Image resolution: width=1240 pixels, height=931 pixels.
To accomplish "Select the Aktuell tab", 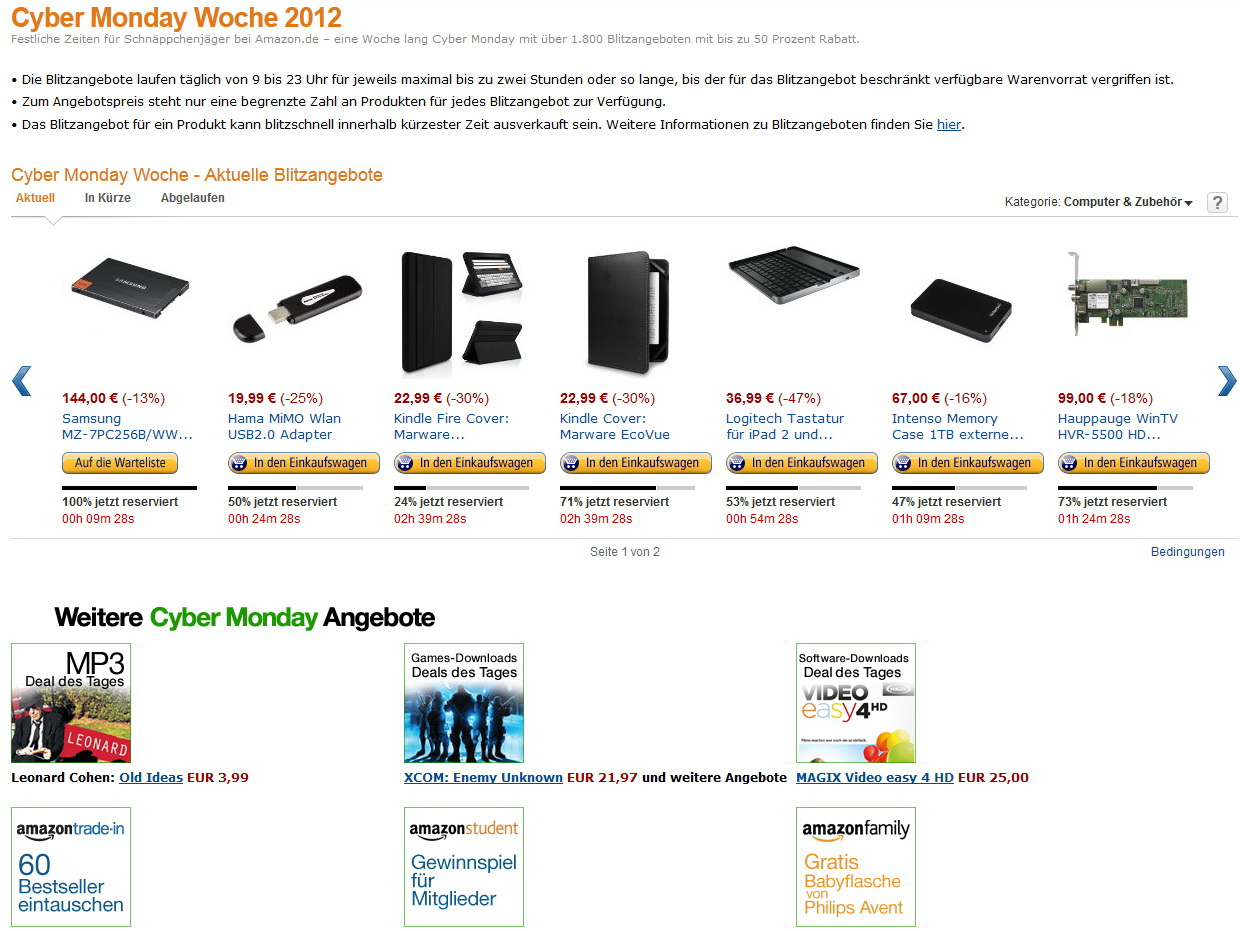I will point(35,198).
